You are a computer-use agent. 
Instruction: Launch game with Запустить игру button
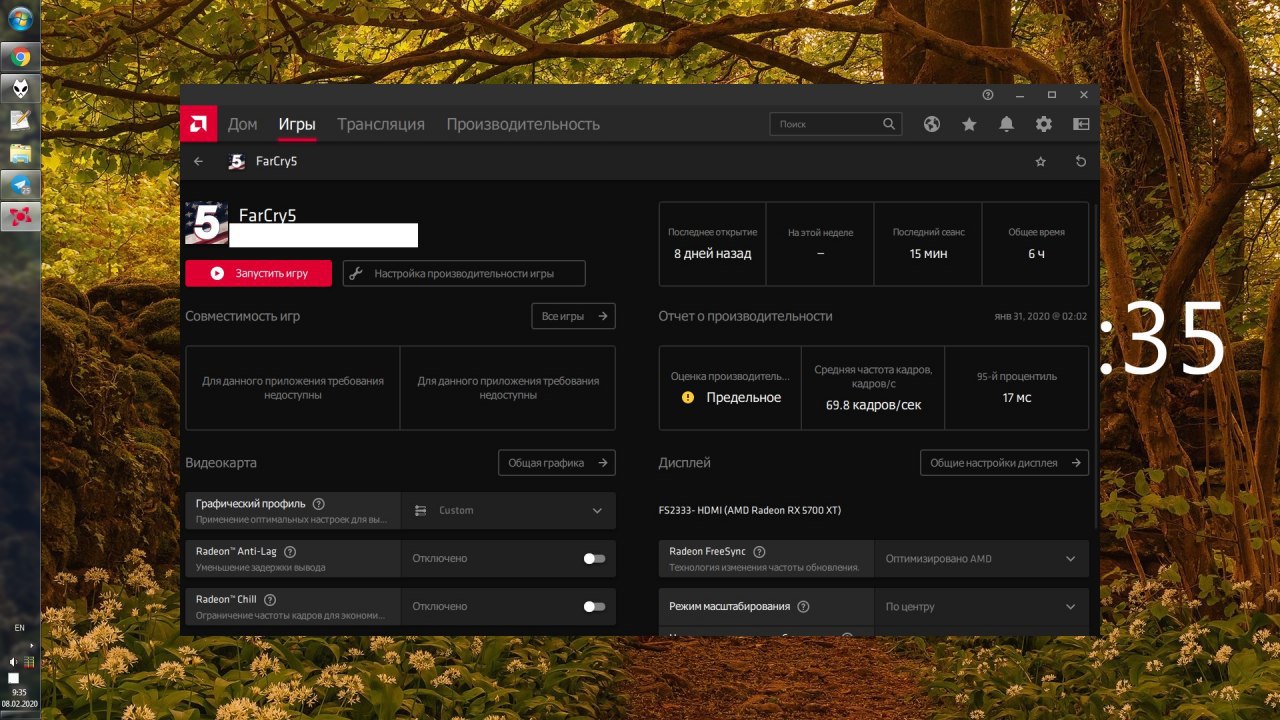click(x=258, y=273)
